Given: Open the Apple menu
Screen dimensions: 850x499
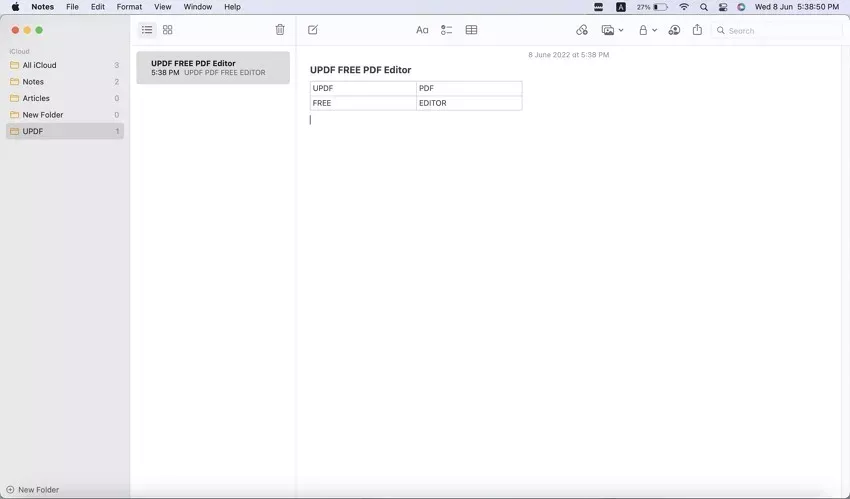Looking at the screenshot, I should [15, 7].
